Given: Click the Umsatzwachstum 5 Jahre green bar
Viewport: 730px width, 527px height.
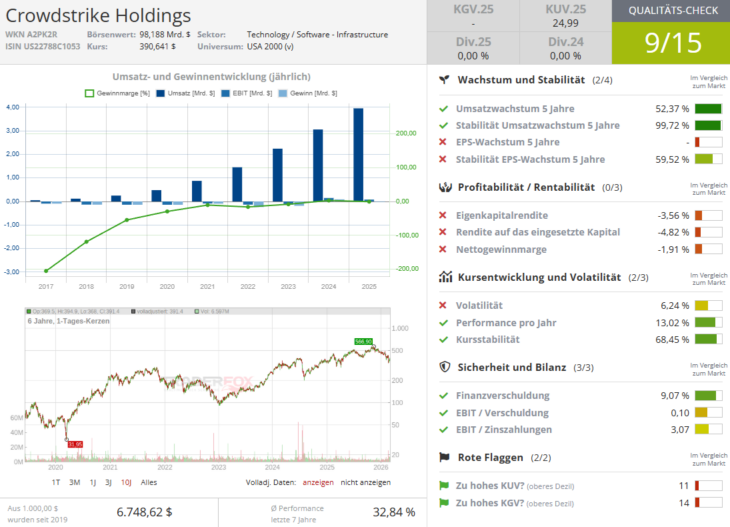Looking at the screenshot, I should pos(708,108).
